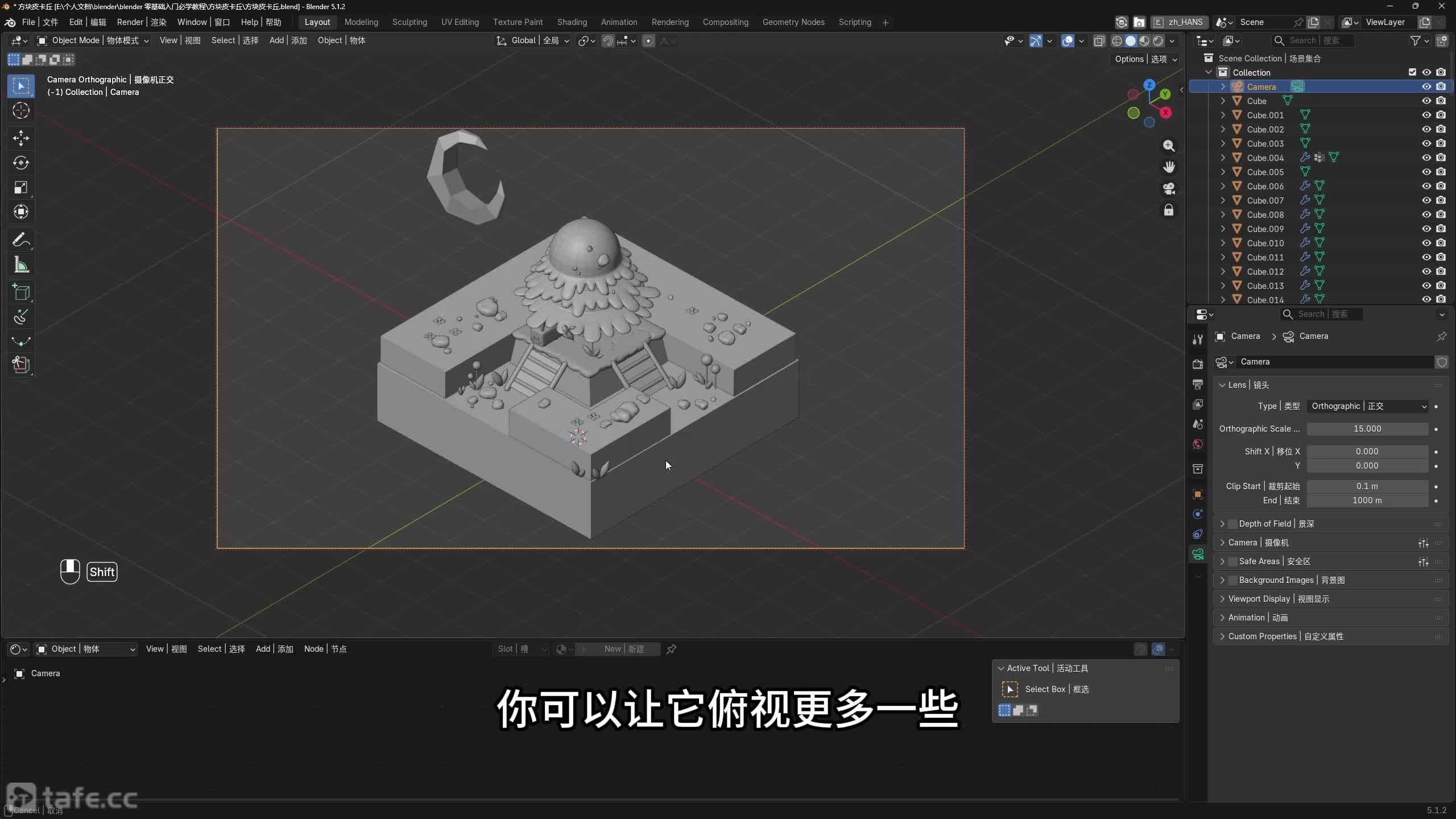Open the Render properties tab
The image size is (1456, 819).
point(1198,364)
